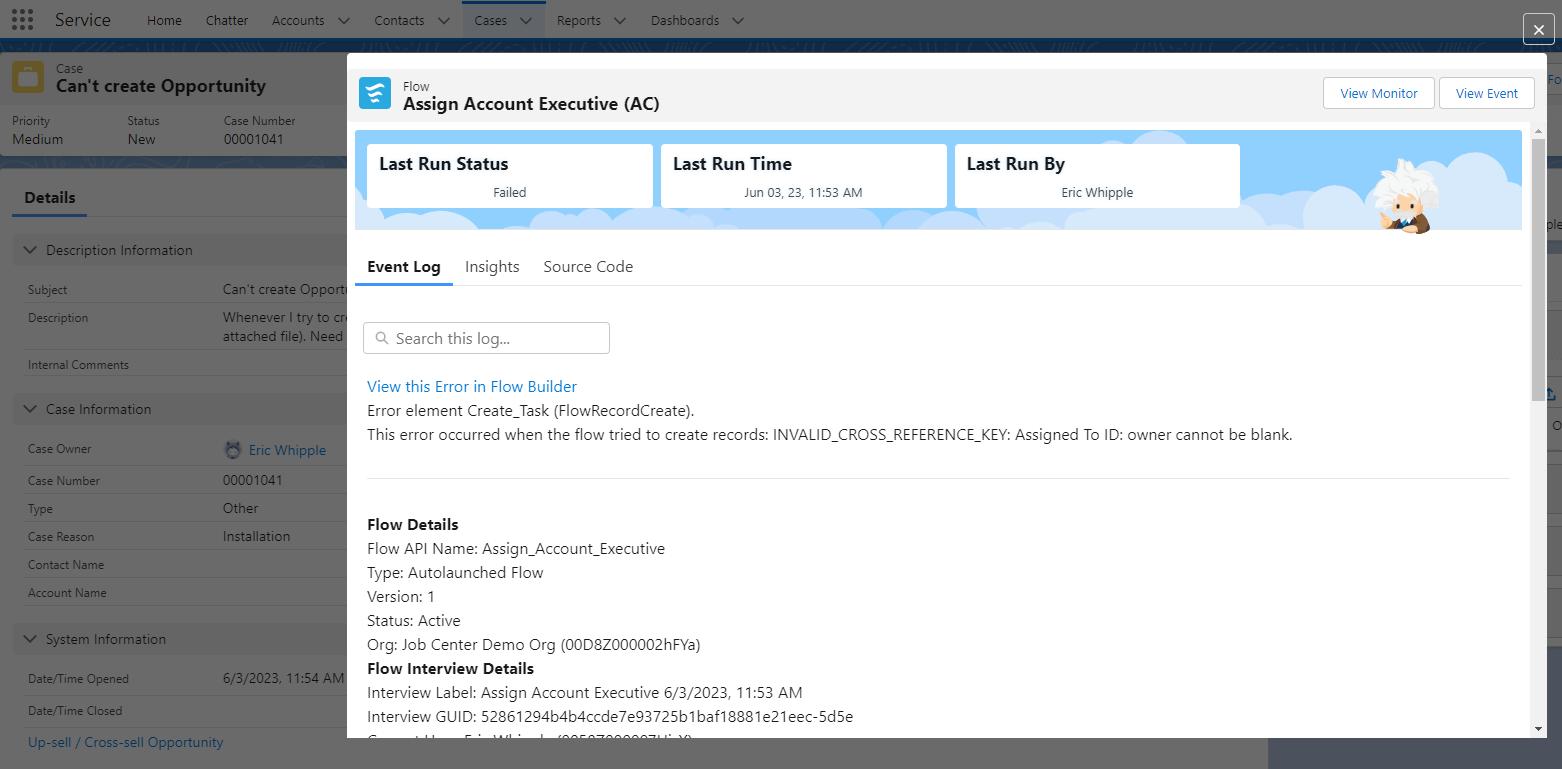Screen dimensions: 1562x769
Task: Open the Up-sell / Cross-sell Opportunity link
Action: click(x=126, y=743)
